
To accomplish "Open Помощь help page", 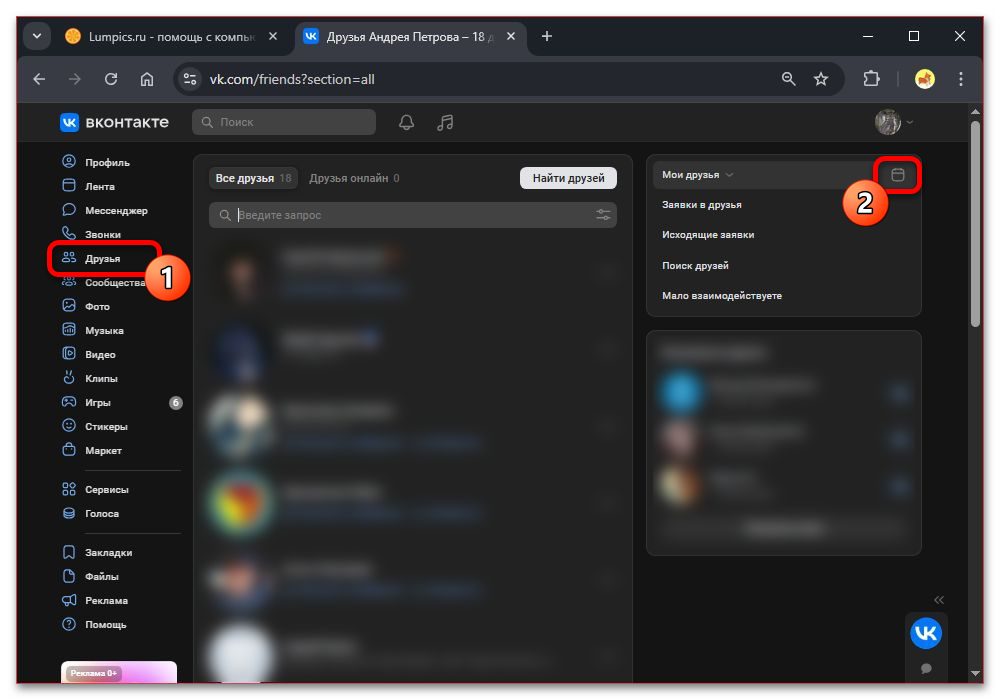I will tap(94, 624).
